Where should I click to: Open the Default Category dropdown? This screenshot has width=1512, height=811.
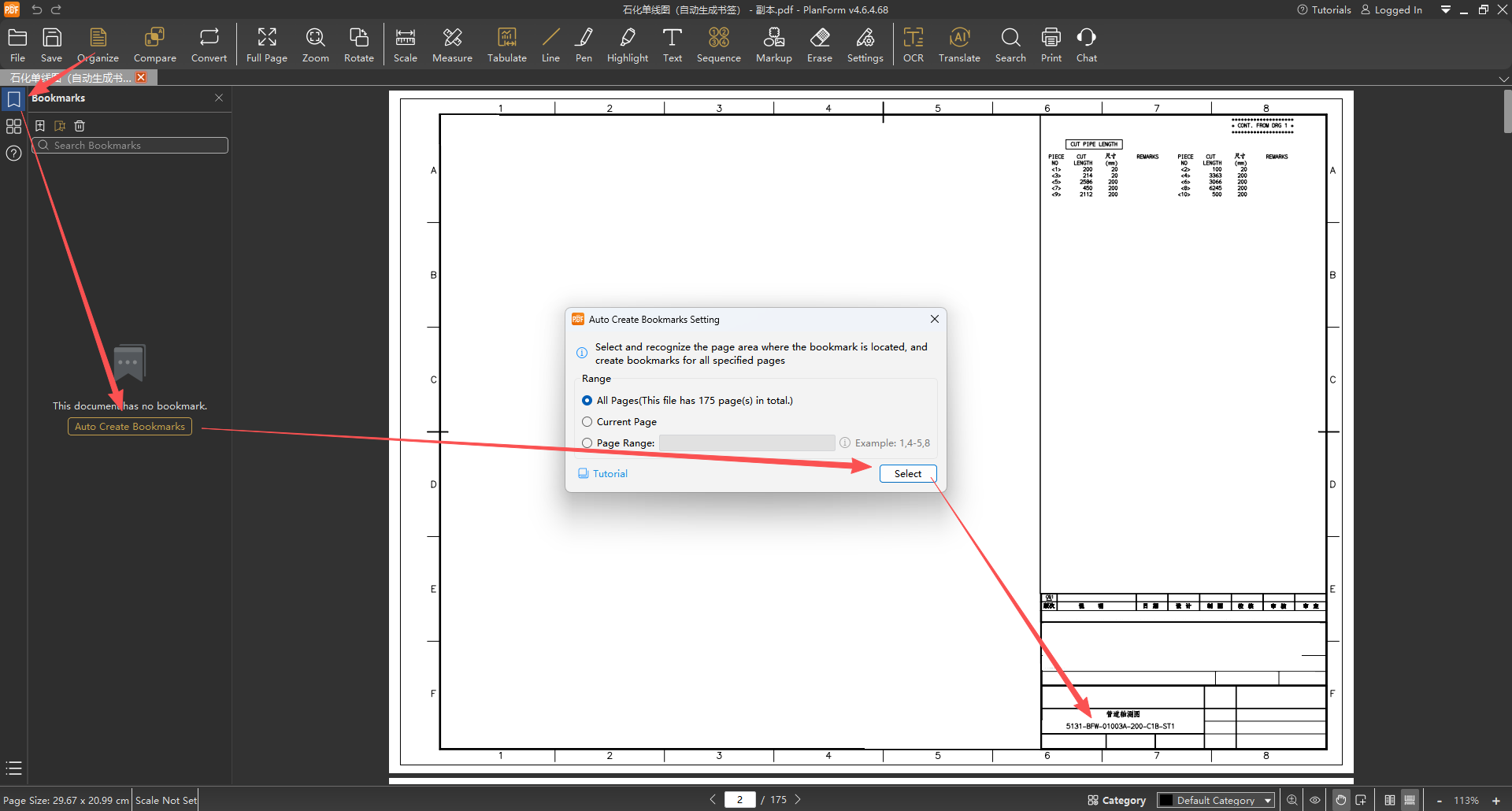coord(1215,800)
